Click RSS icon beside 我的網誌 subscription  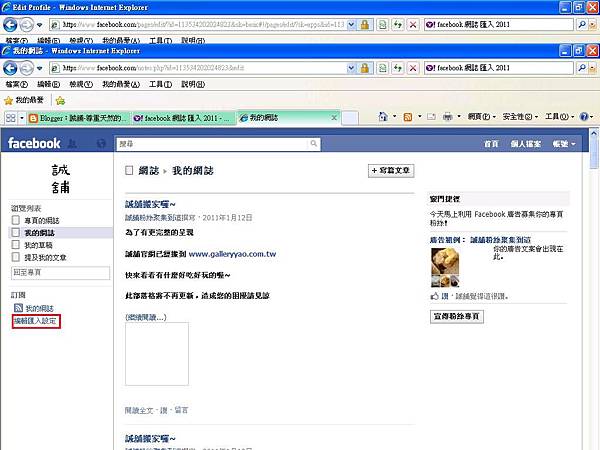point(18,308)
